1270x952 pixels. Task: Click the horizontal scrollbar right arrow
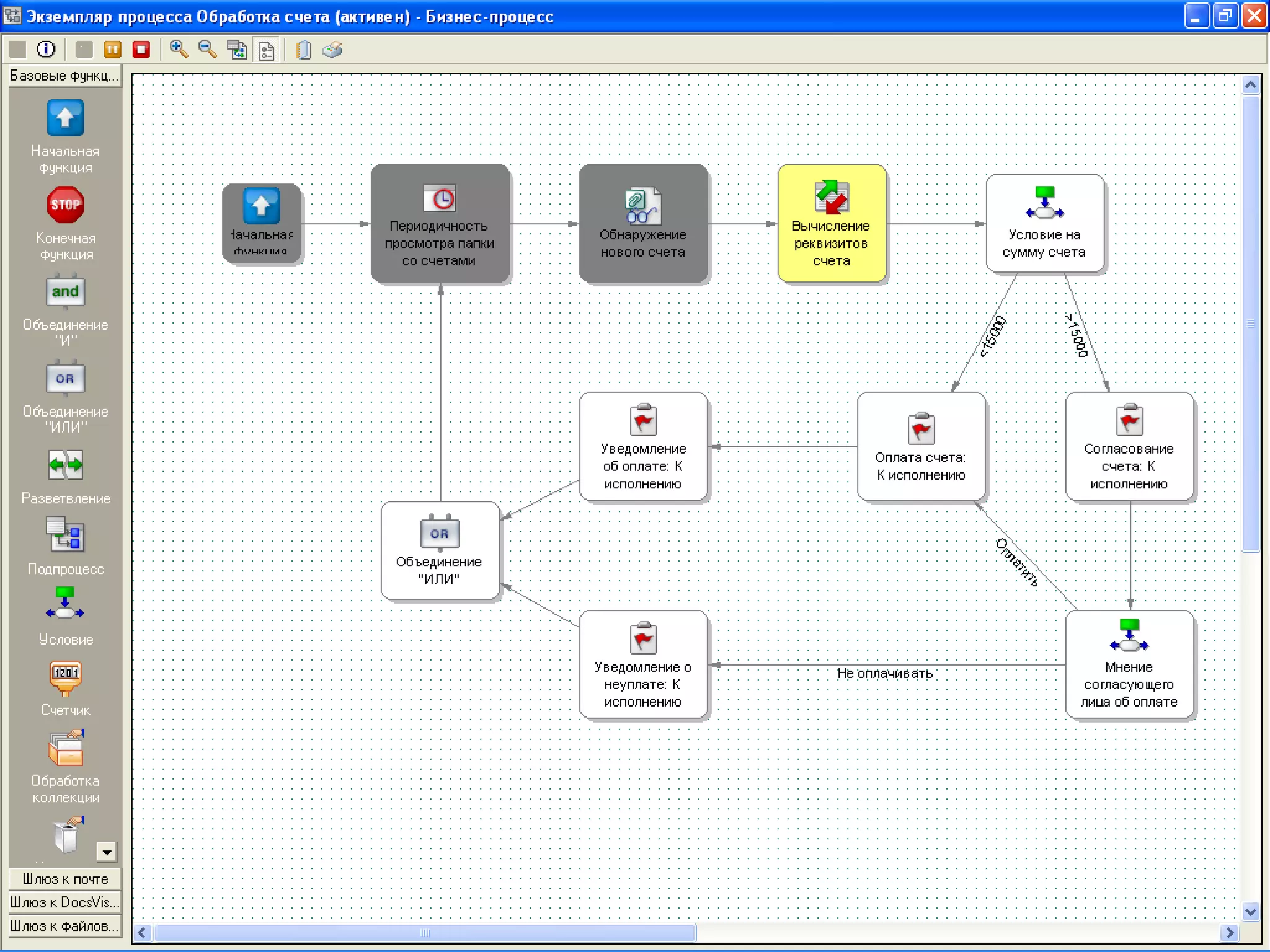coord(1229,933)
